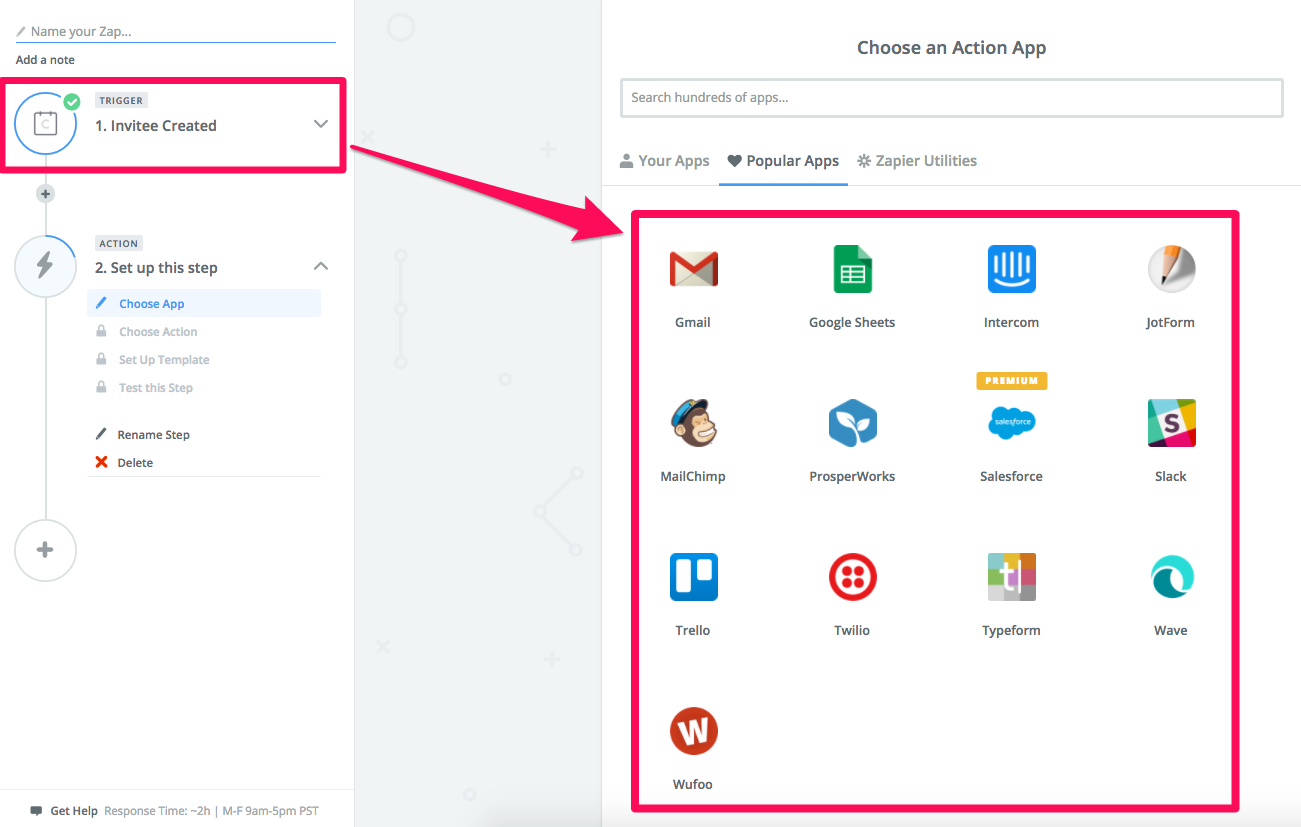This screenshot has width=1301, height=827.
Task: Choose the Wufoo app icon
Action: (x=693, y=731)
